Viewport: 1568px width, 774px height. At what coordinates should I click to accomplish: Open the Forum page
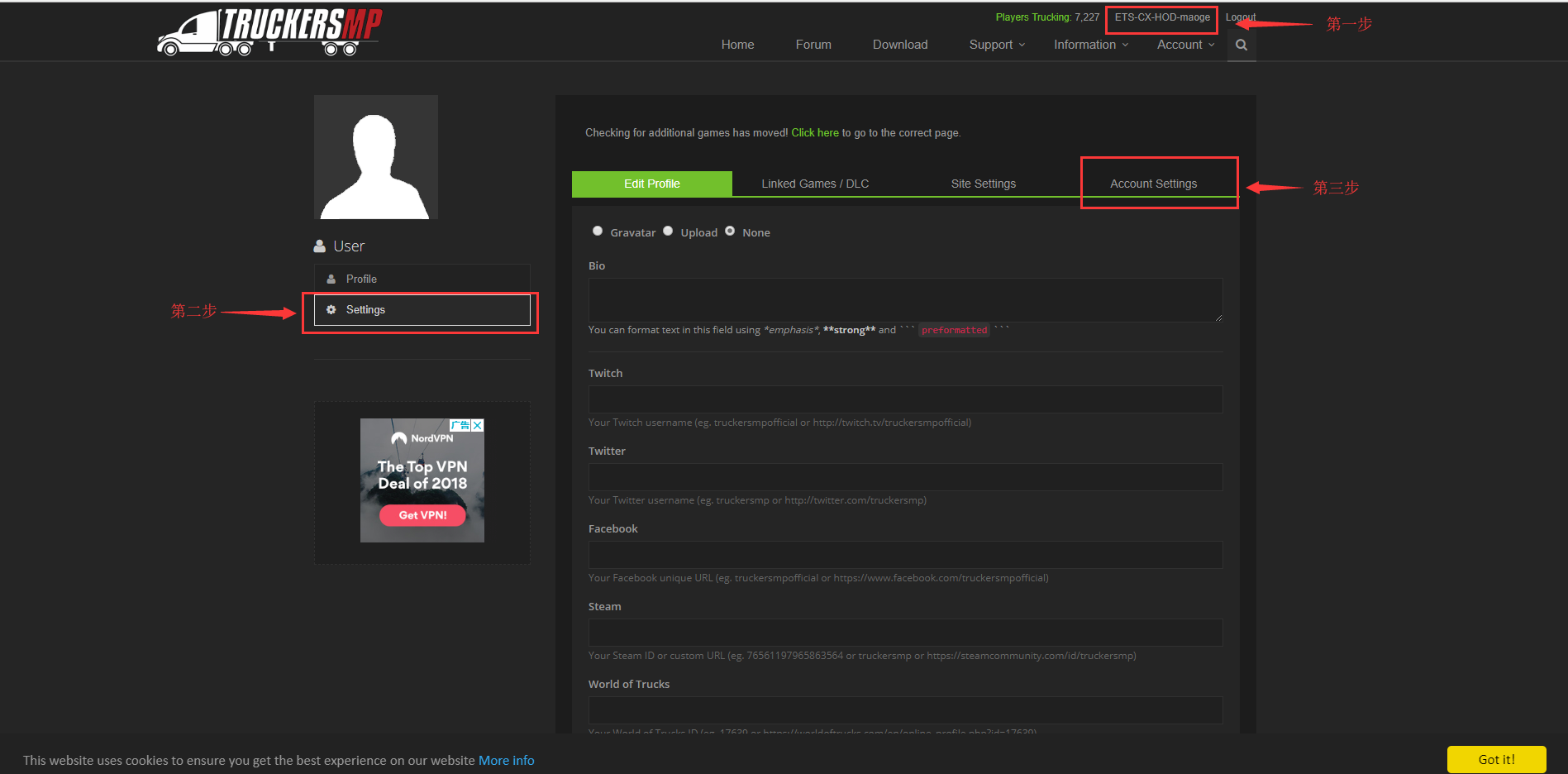click(813, 45)
